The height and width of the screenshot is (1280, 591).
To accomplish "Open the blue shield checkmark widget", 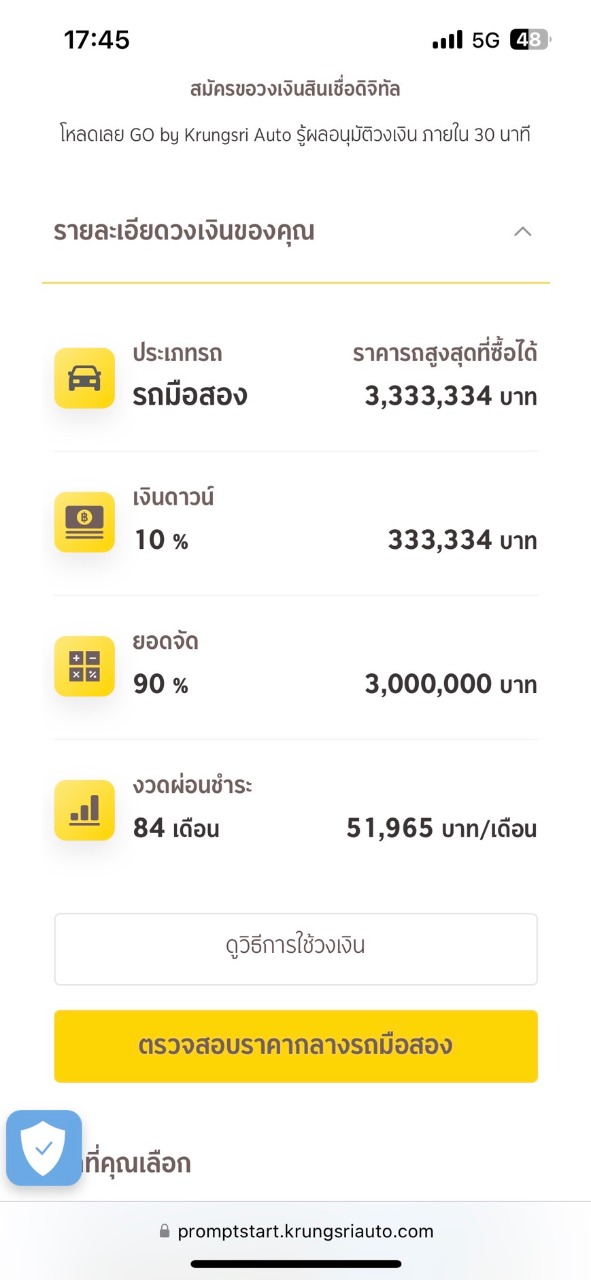I will click(x=44, y=1148).
